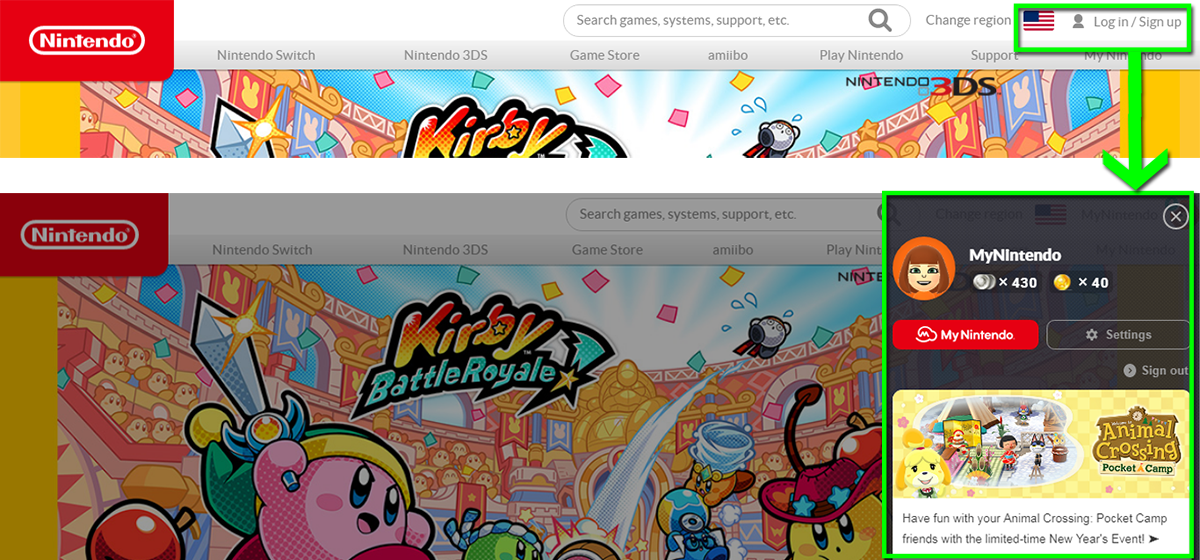Click the Sign out link
Viewport: 1200px width, 560px height.
(x=1164, y=370)
